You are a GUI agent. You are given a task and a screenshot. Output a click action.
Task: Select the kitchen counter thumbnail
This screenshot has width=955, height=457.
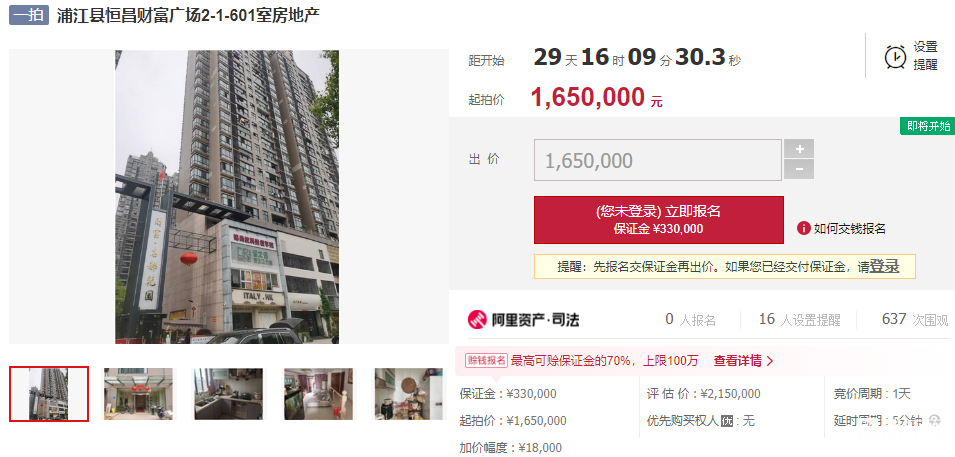[228, 394]
